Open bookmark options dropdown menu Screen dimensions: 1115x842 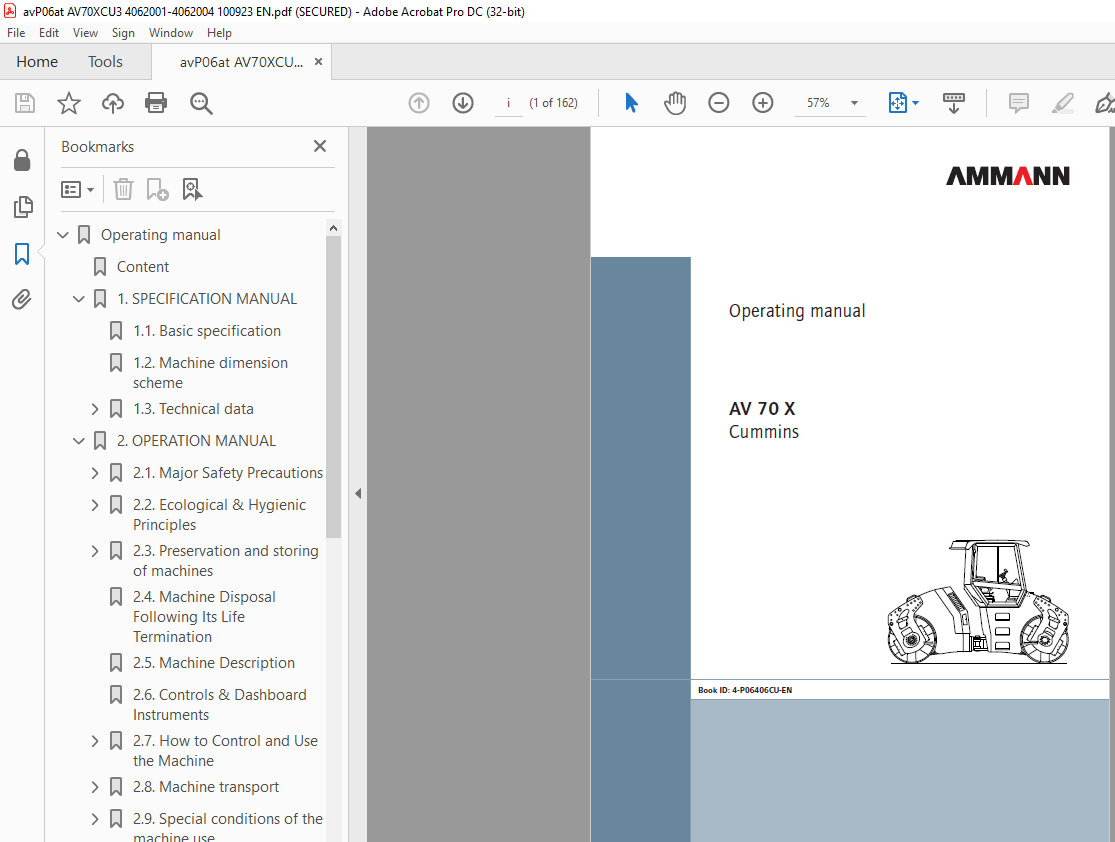pos(78,190)
